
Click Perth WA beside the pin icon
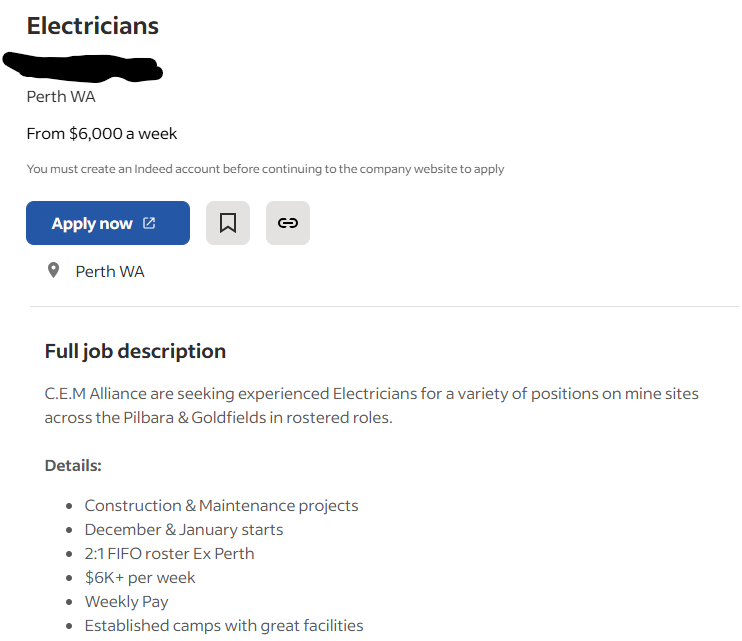click(110, 271)
